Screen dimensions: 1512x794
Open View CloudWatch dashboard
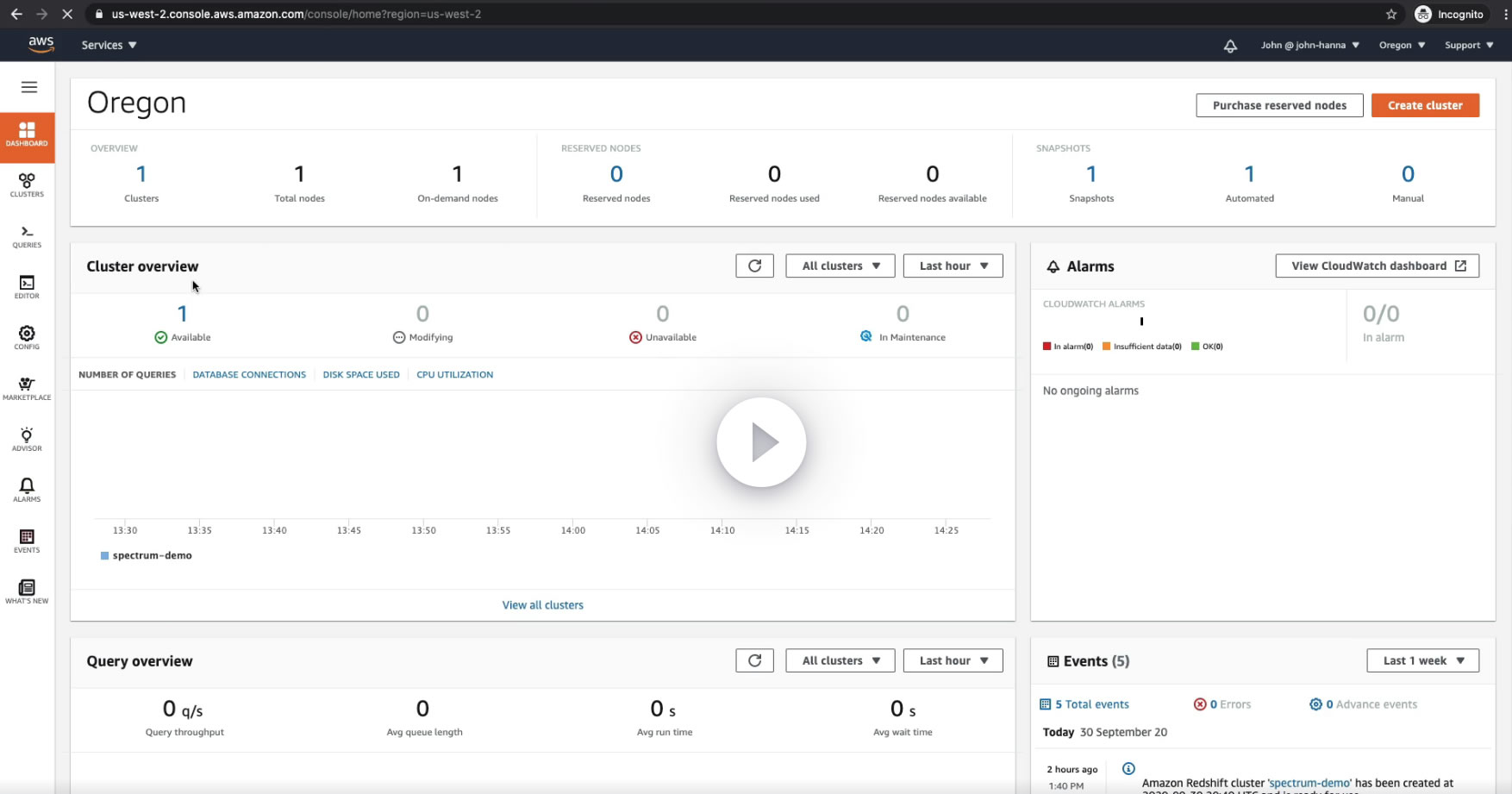[1378, 266]
